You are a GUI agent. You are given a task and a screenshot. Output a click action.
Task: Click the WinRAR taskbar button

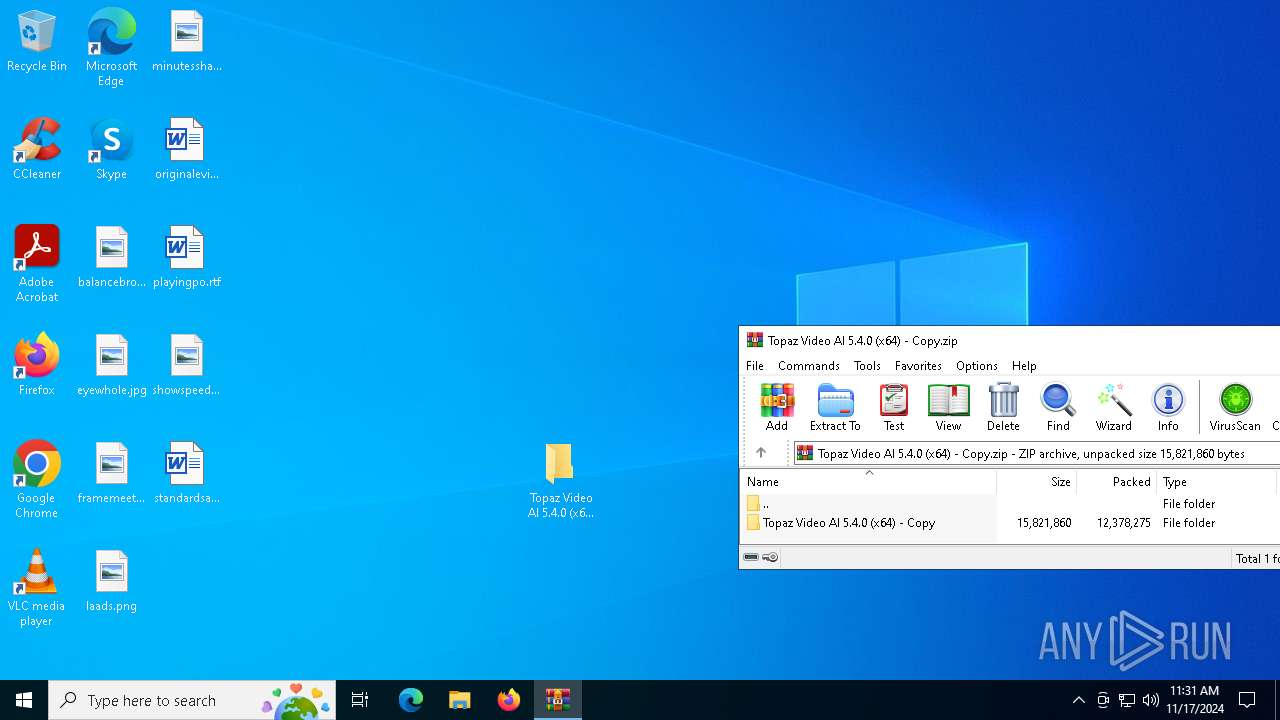click(558, 700)
